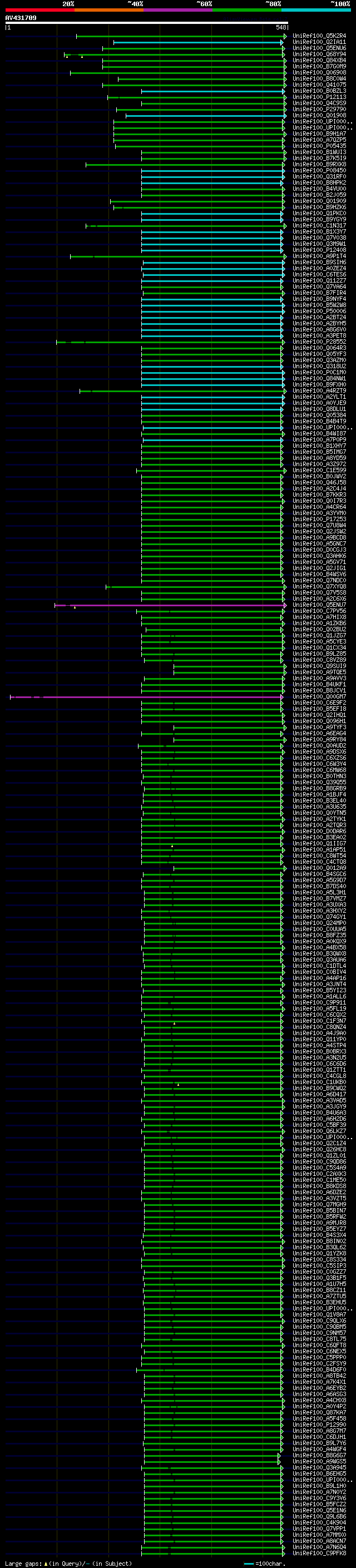Open the UniRef100_C7PV56 entry
The image size is (356, 1568).
pos(319,611)
